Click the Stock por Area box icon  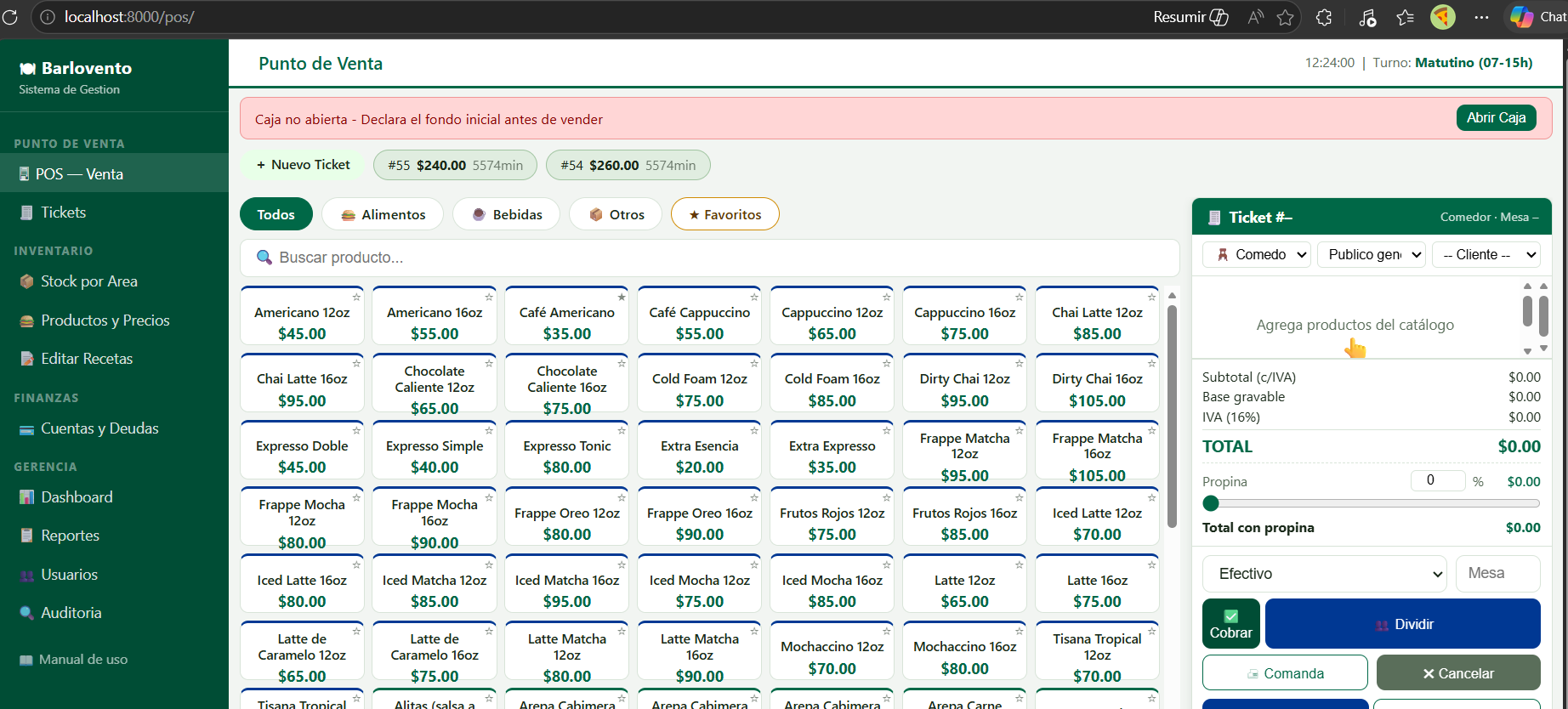click(27, 281)
